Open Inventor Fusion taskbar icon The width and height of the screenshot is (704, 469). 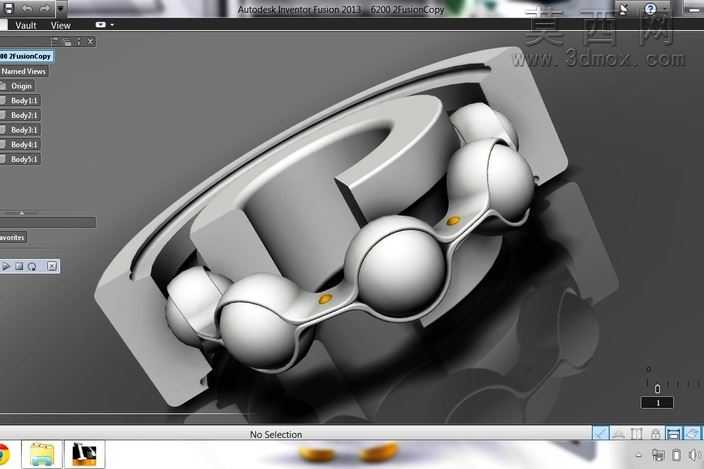tap(84, 455)
